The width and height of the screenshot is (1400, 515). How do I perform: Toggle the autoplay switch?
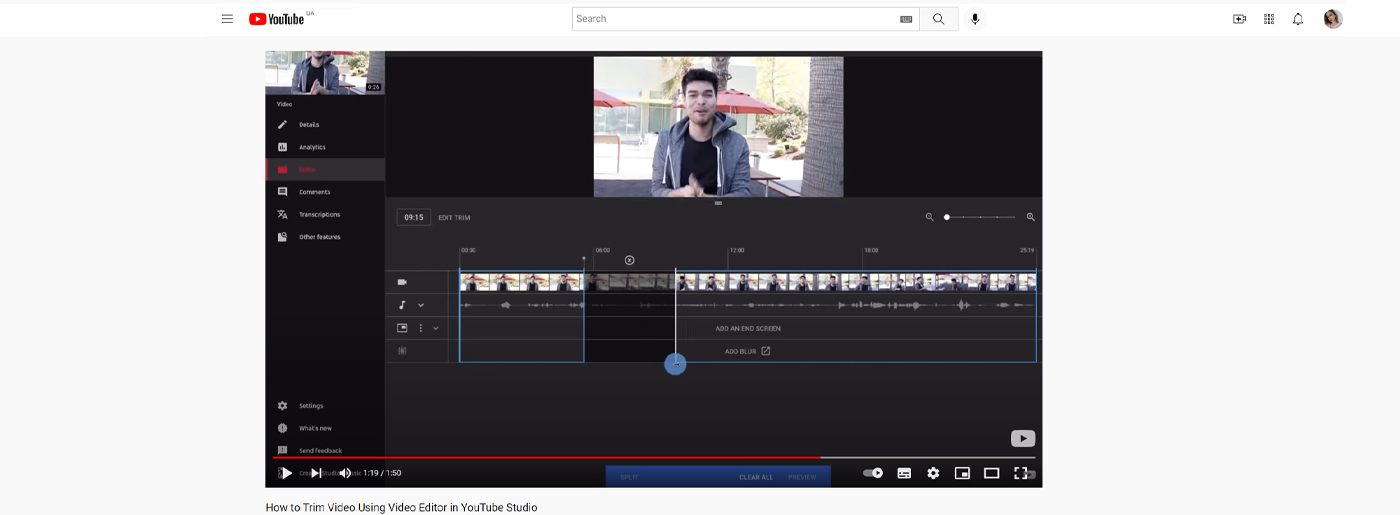click(x=874, y=473)
